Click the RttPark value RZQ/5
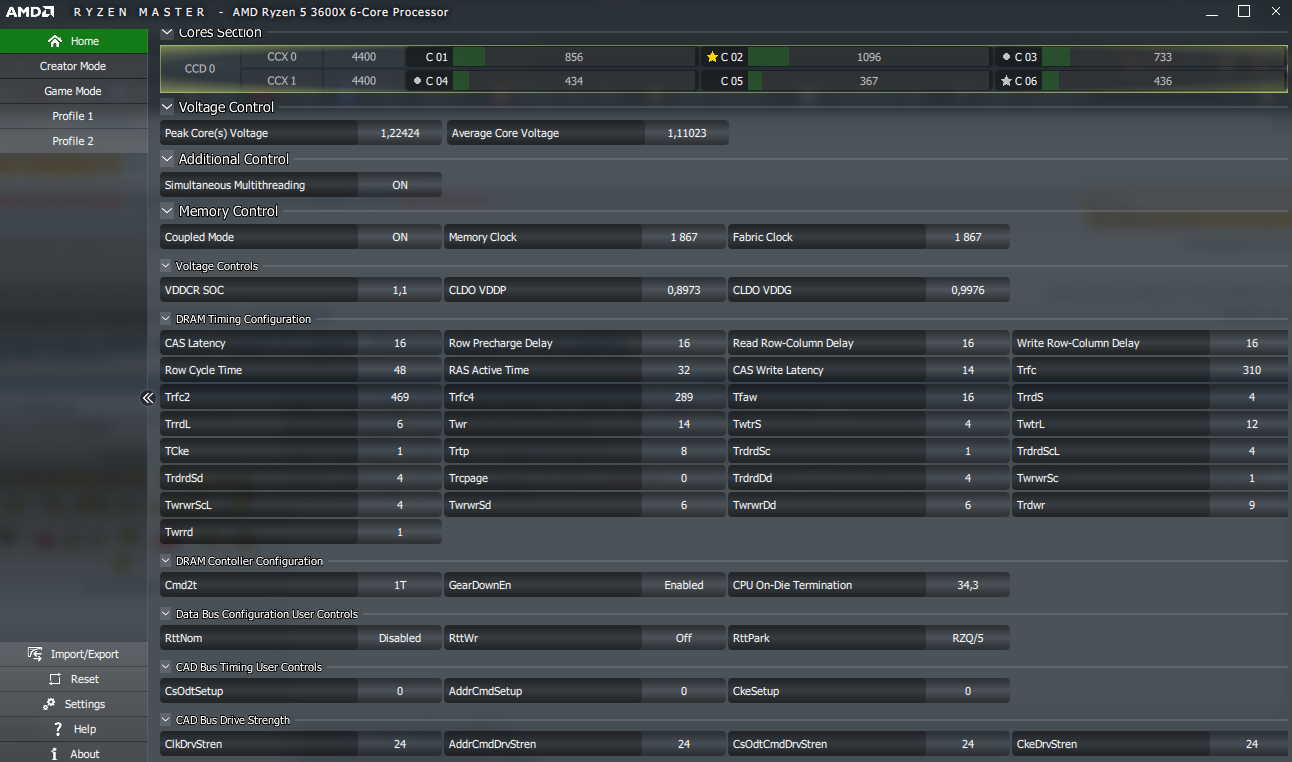 968,638
